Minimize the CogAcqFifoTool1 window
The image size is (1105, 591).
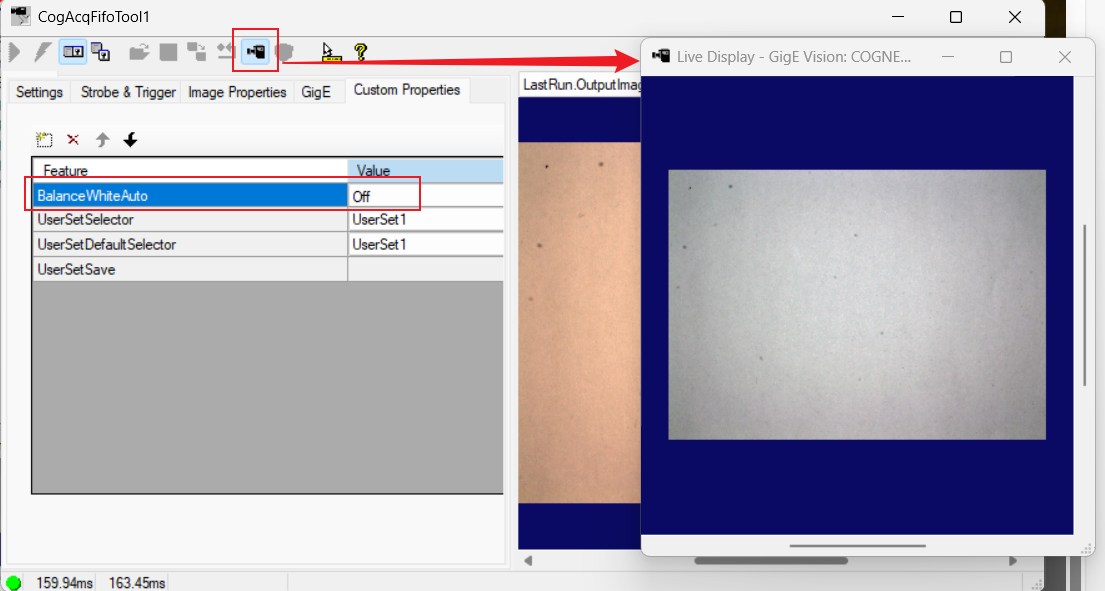click(898, 16)
